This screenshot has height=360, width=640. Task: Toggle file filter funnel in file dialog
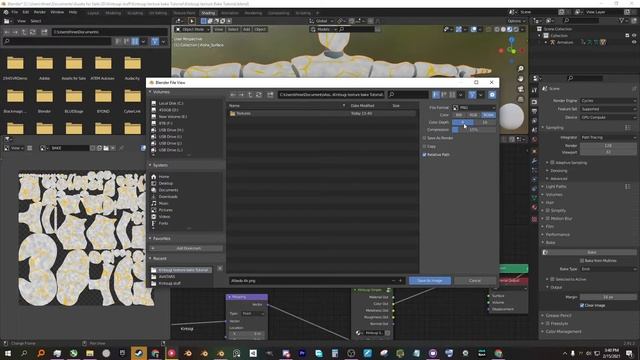point(472,95)
